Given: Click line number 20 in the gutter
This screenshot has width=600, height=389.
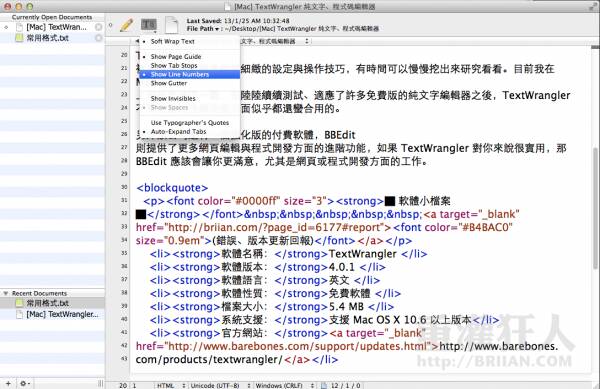Looking at the screenshot, I should (124, 55).
